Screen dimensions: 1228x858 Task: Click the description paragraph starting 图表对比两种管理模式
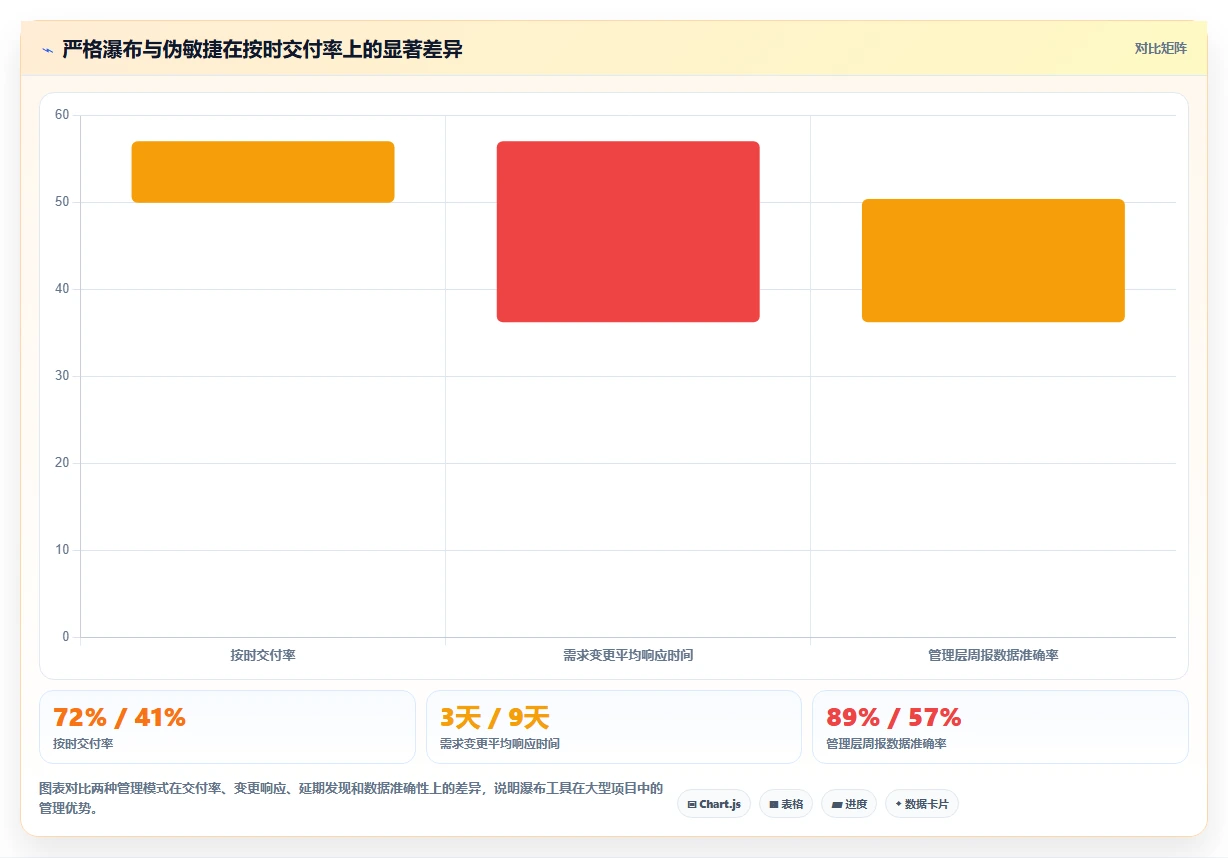(x=351, y=798)
